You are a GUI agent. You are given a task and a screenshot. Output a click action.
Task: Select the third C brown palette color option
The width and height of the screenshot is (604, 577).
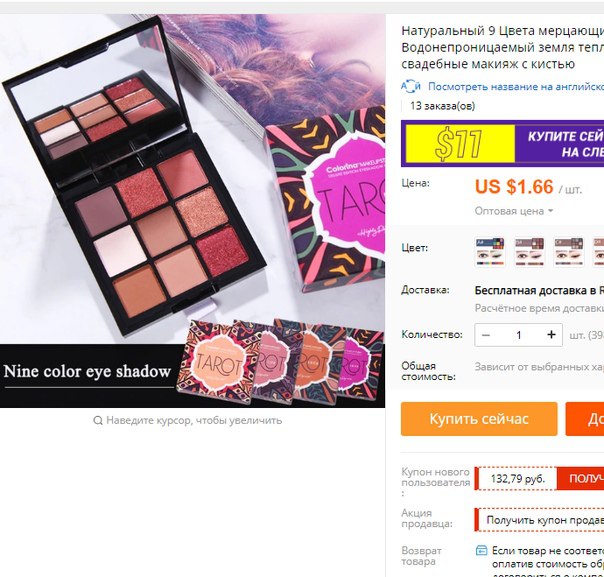pos(569,252)
